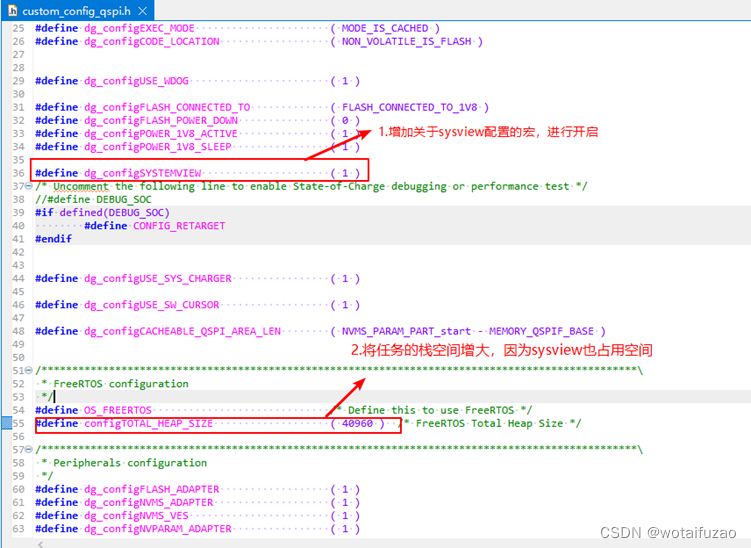The height and width of the screenshot is (548, 751).
Task: Place cursor on dg_configSYSTEMVIEW macro name
Action: (x=143, y=173)
